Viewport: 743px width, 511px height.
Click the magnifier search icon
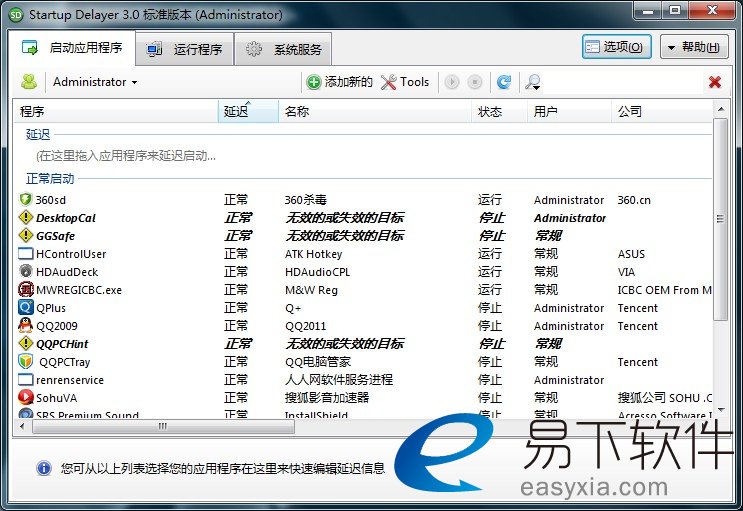click(x=533, y=82)
